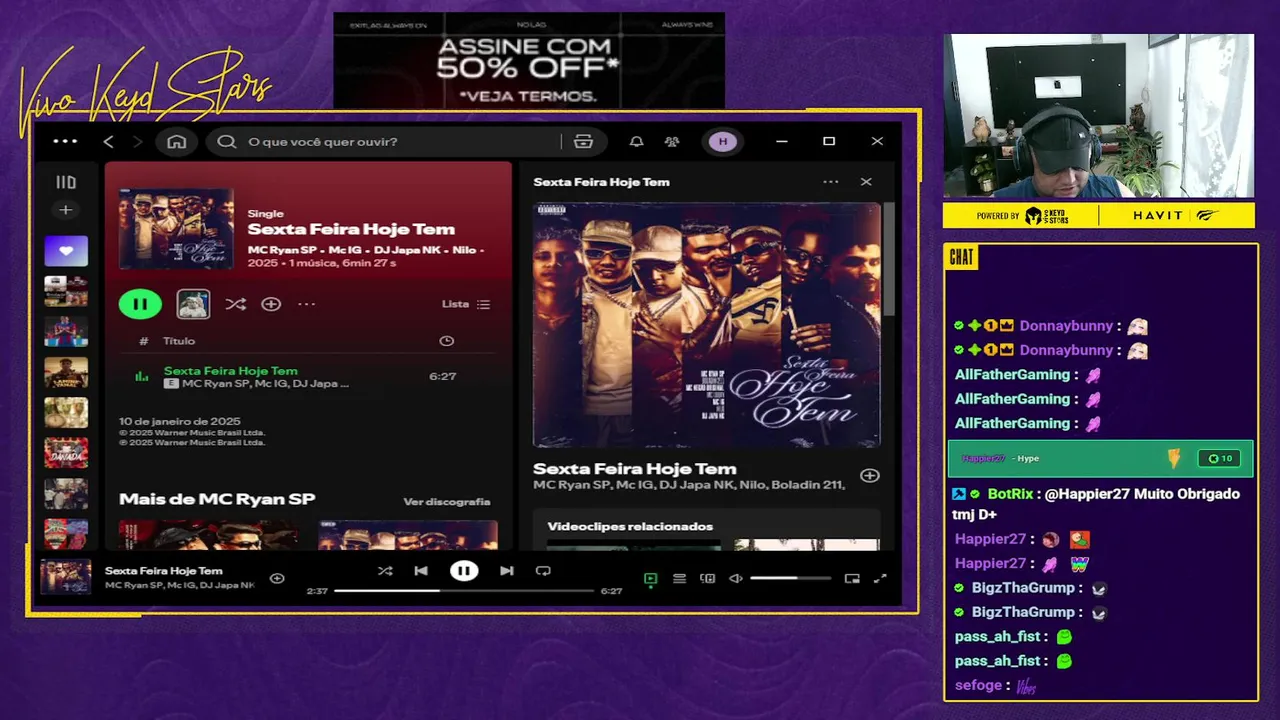Add the single to Your Library
1280x720 pixels.
tap(271, 304)
